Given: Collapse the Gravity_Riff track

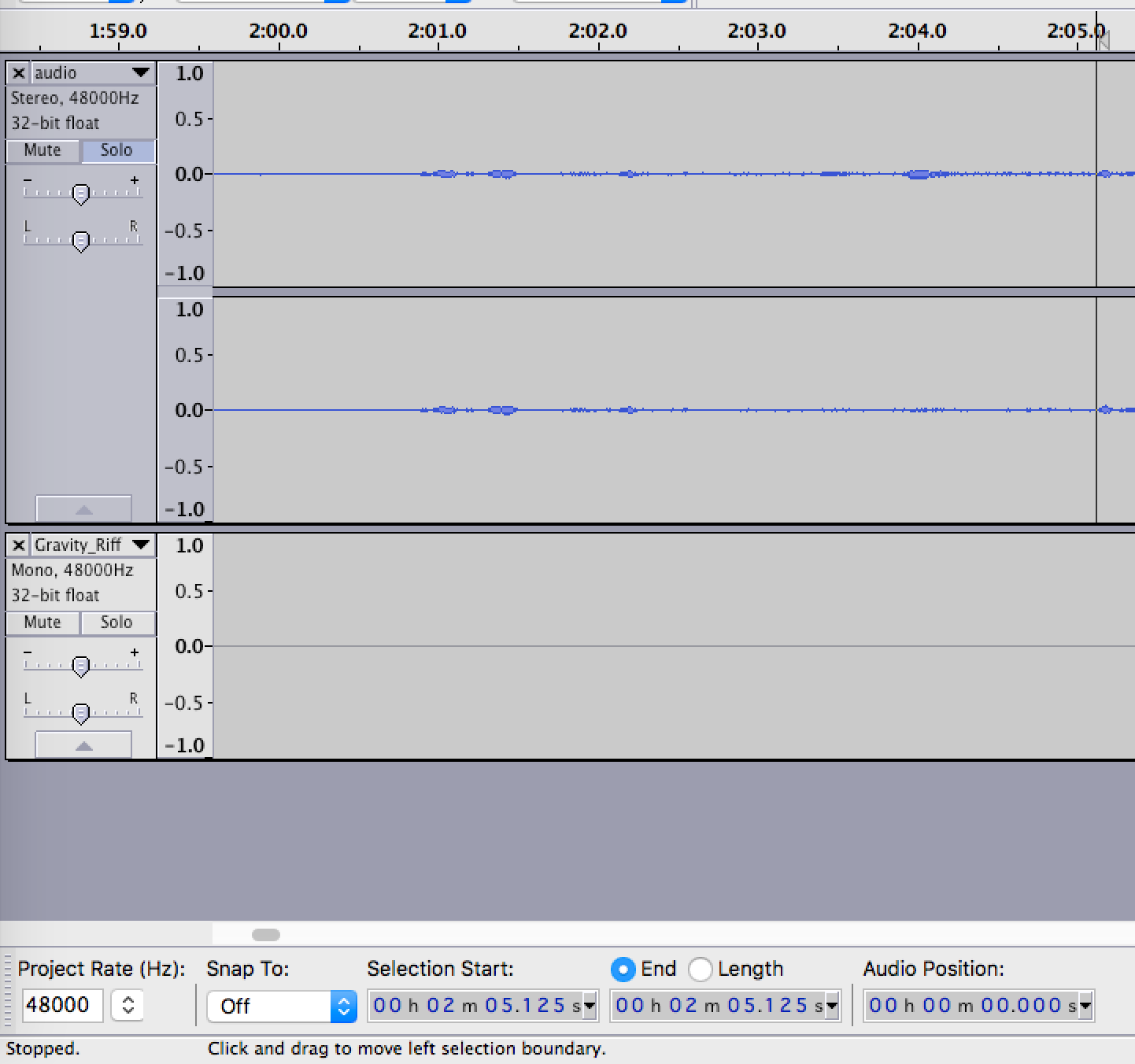Looking at the screenshot, I should click(x=83, y=744).
